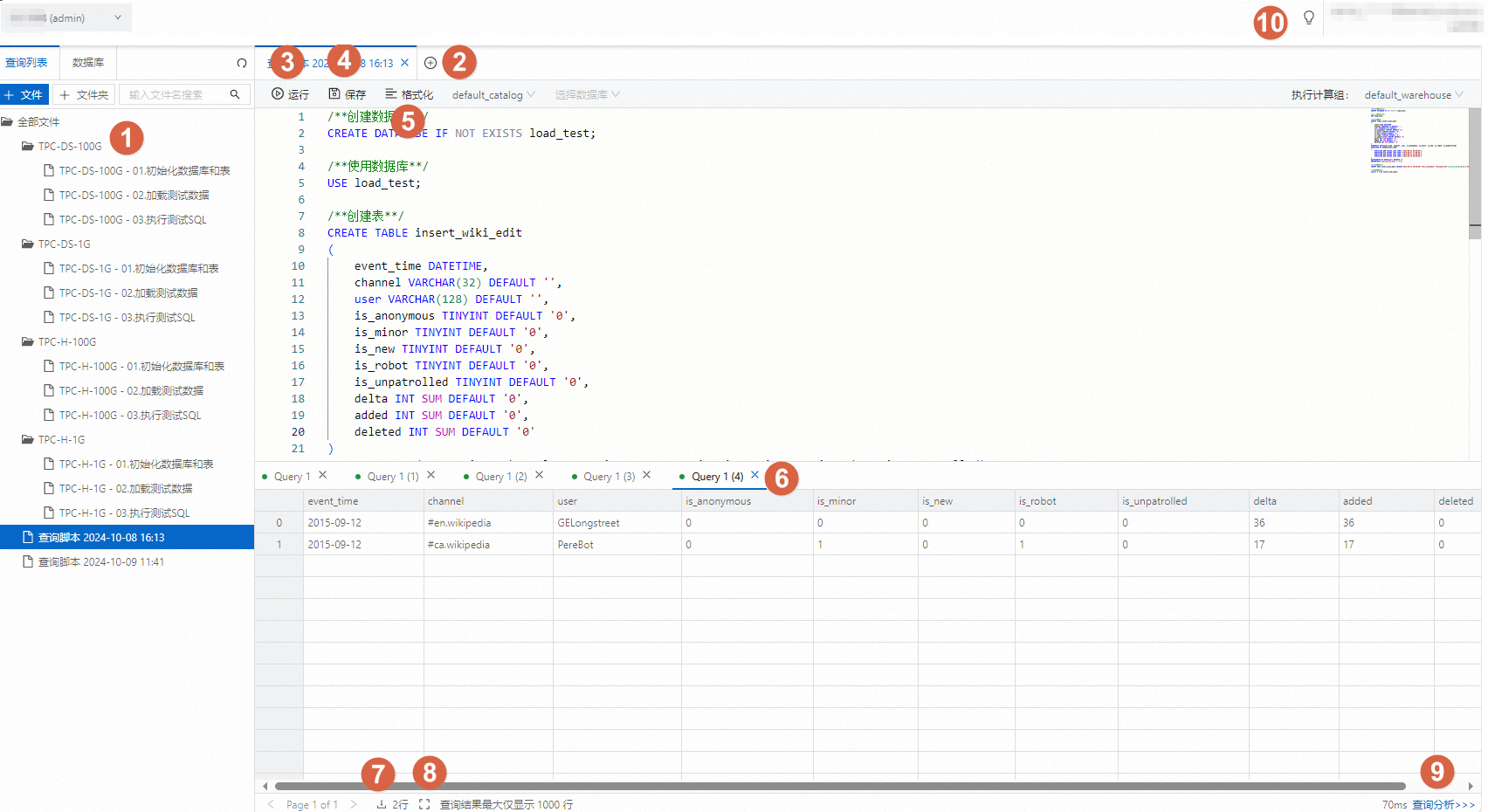Viewport: 1488px width, 812px height.
Task: Click the lightbulb tips icon
Action: click(x=1309, y=17)
